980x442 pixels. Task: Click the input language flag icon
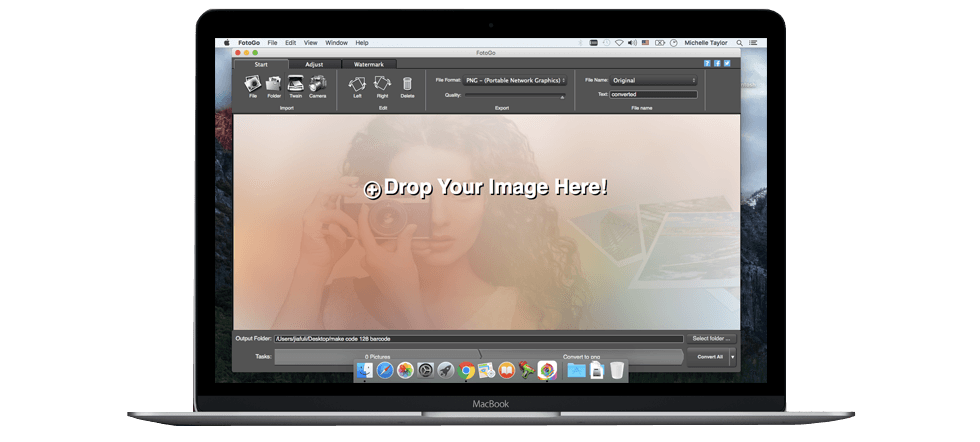coord(646,43)
